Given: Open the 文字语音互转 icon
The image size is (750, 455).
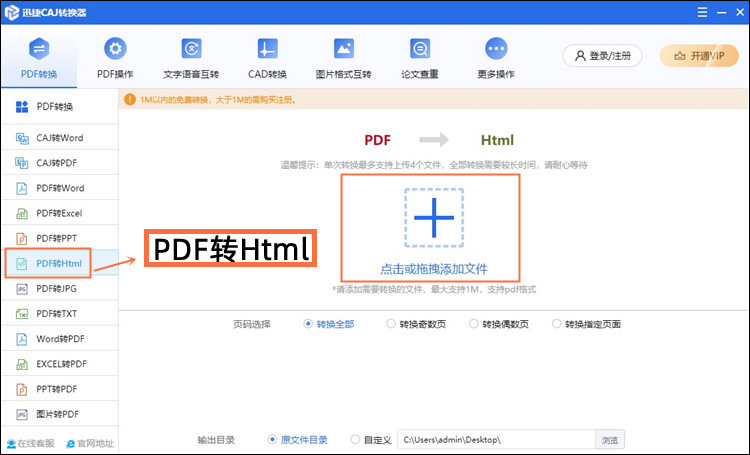Looking at the screenshot, I should point(191,49).
